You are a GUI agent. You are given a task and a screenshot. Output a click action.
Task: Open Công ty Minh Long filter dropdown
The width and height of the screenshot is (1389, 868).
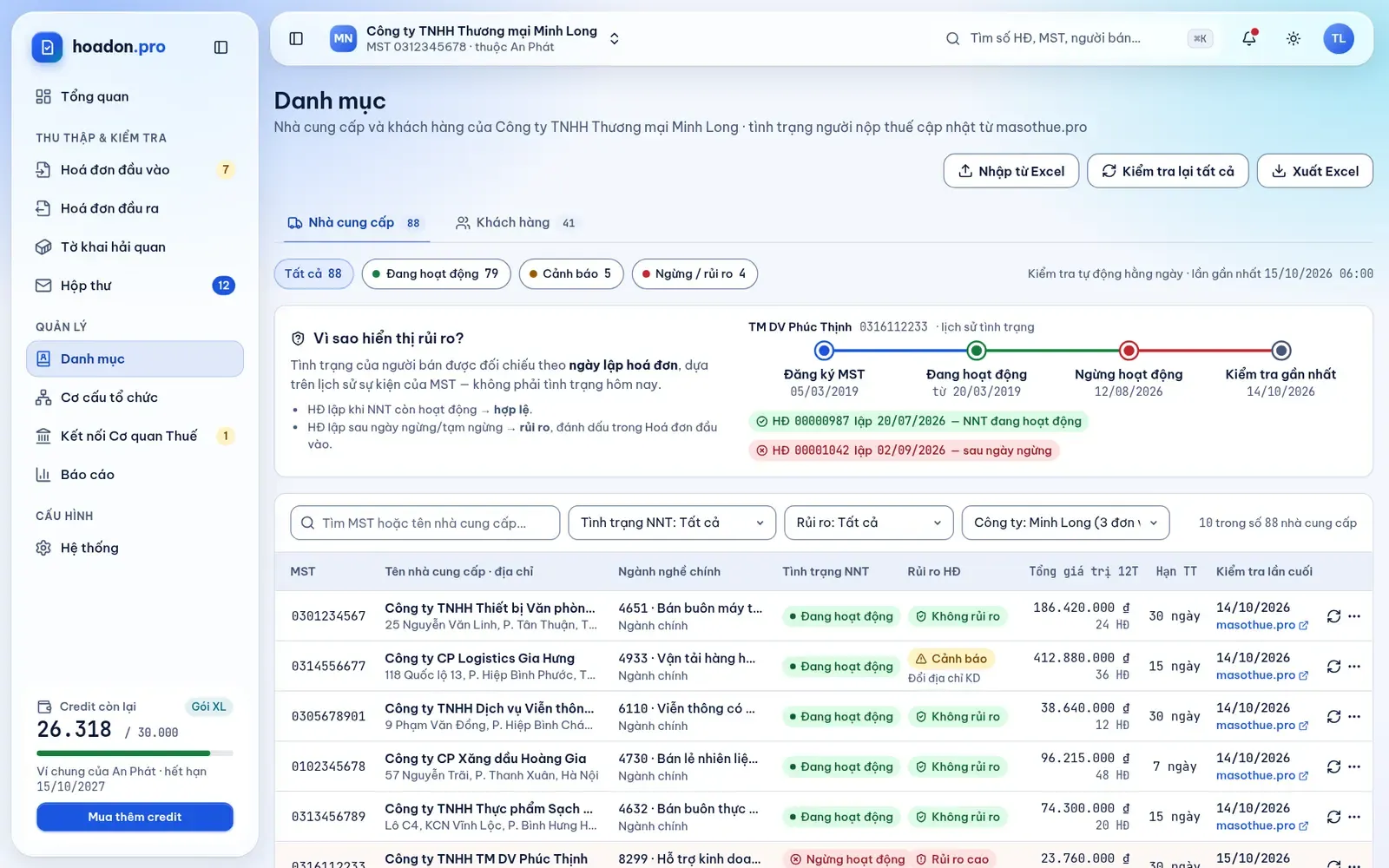pos(1065,523)
